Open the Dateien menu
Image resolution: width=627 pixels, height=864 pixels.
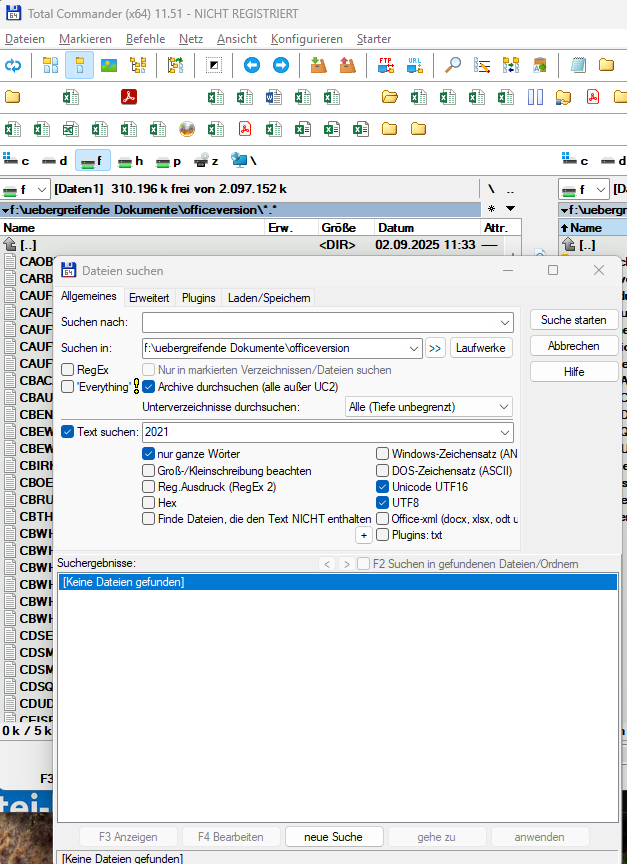[25, 39]
